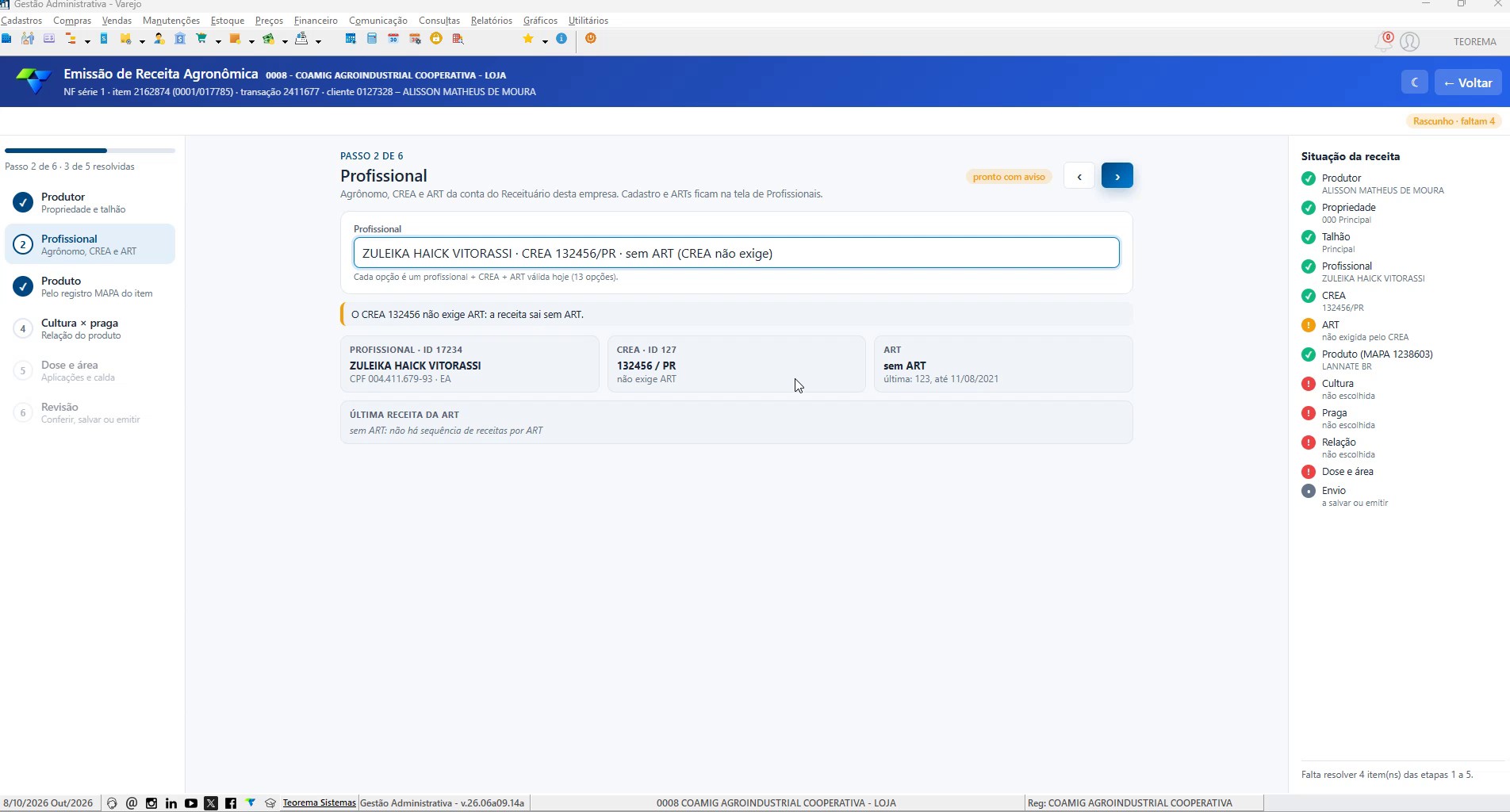Image resolution: width=1510 pixels, height=812 pixels.
Task: Expand dropdown arrow beside money icon
Action: [285, 41]
